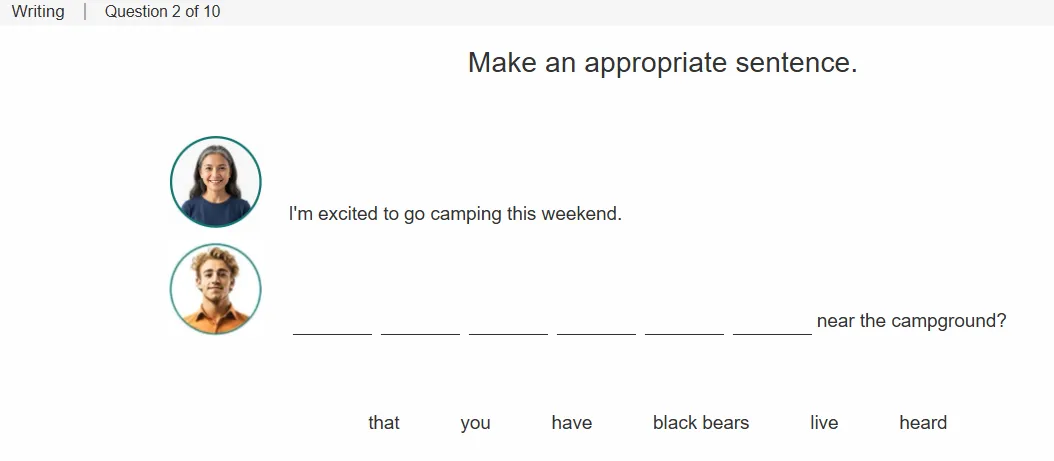Click the "Question 2 of 10" indicator
1054x461 pixels.
[x=162, y=11]
